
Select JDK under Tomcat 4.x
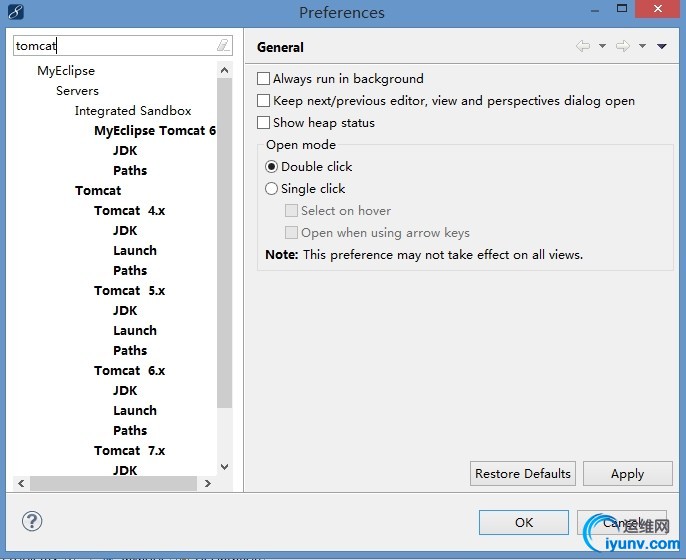pos(125,231)
